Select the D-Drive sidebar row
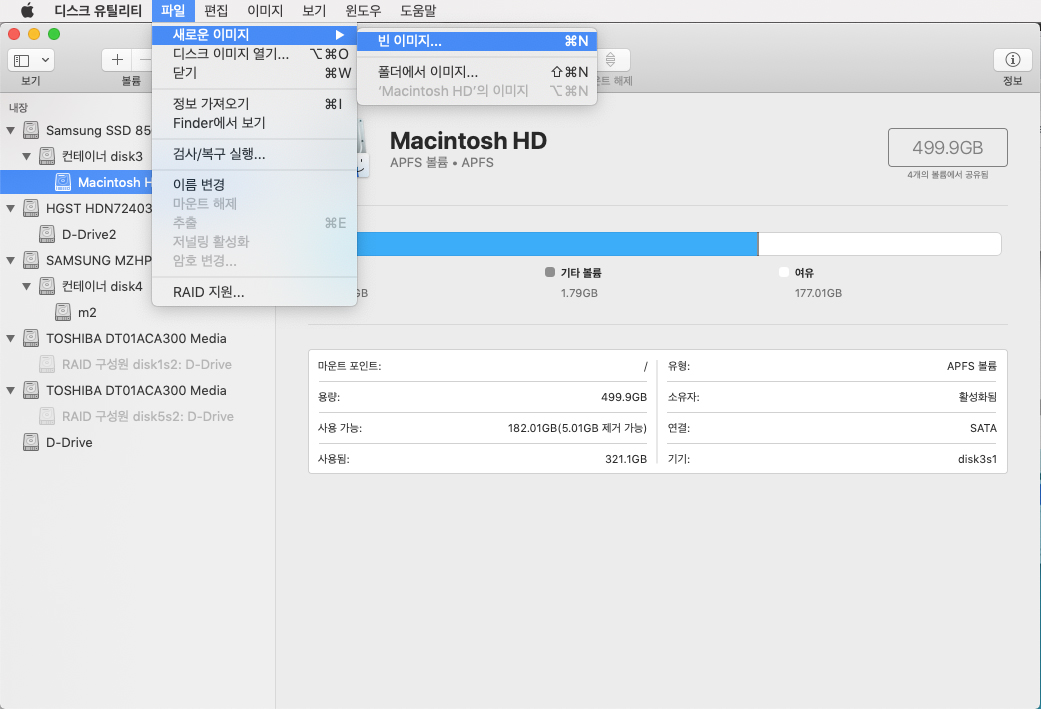This screenshot has height=709, width=1041. (137, 442)
